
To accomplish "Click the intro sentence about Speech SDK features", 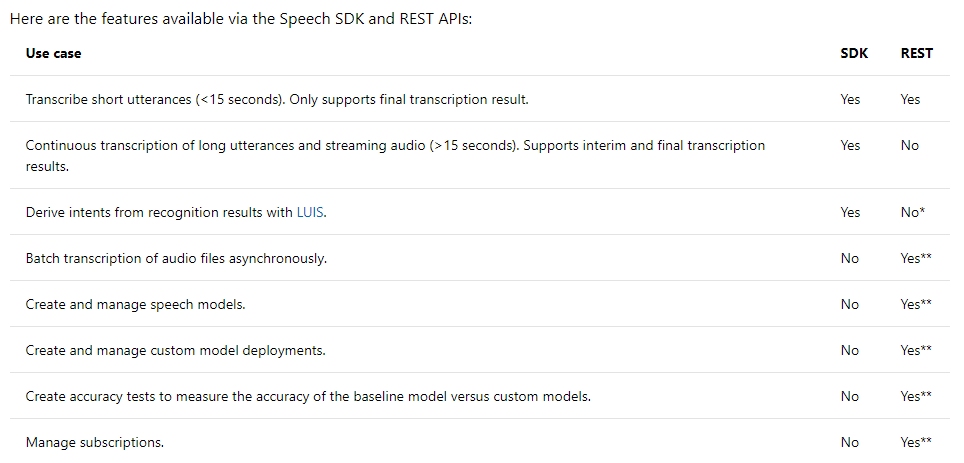I will (x=240, y=19).
